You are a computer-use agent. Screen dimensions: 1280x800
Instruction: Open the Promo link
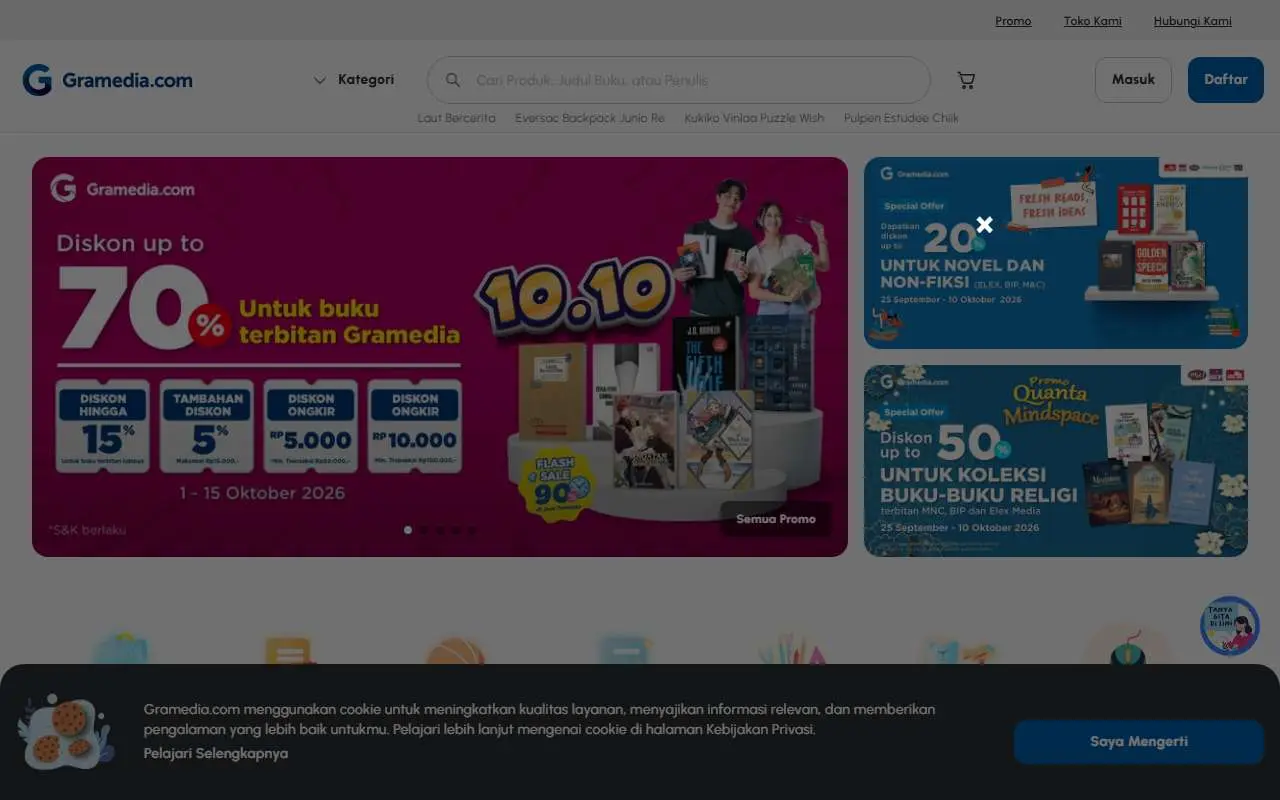1013,21
